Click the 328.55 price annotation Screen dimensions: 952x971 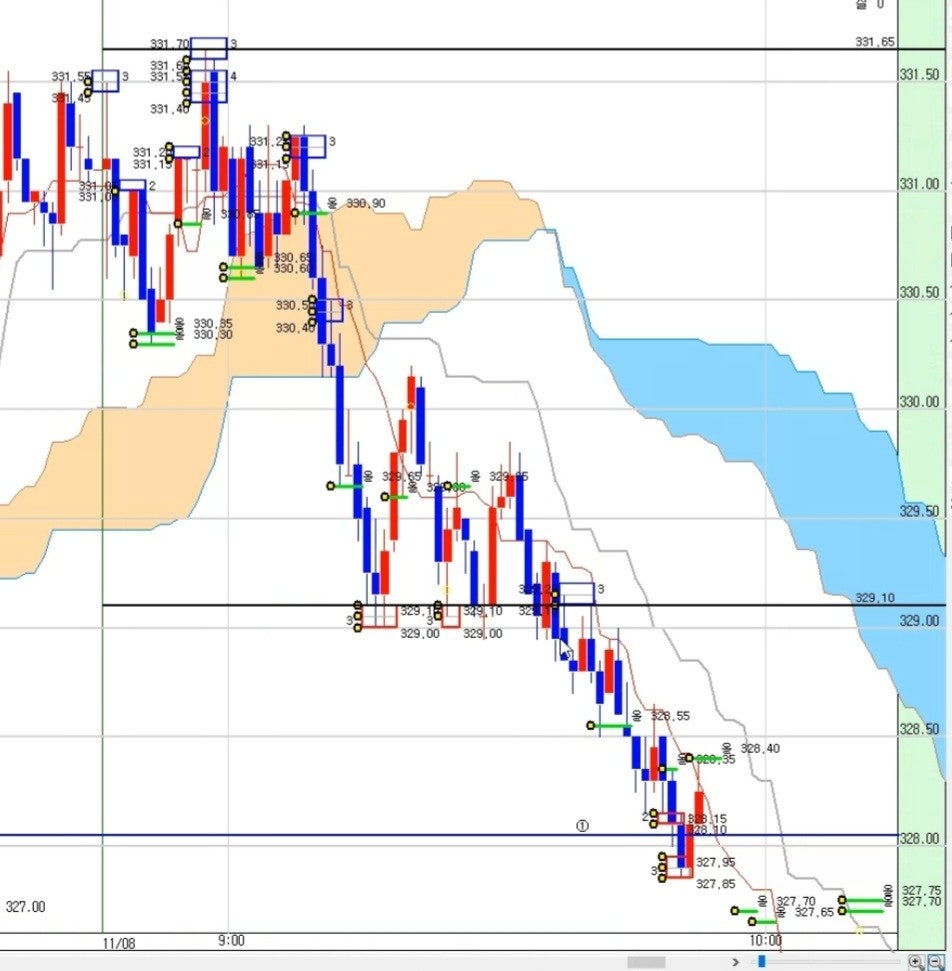(670, 716)
